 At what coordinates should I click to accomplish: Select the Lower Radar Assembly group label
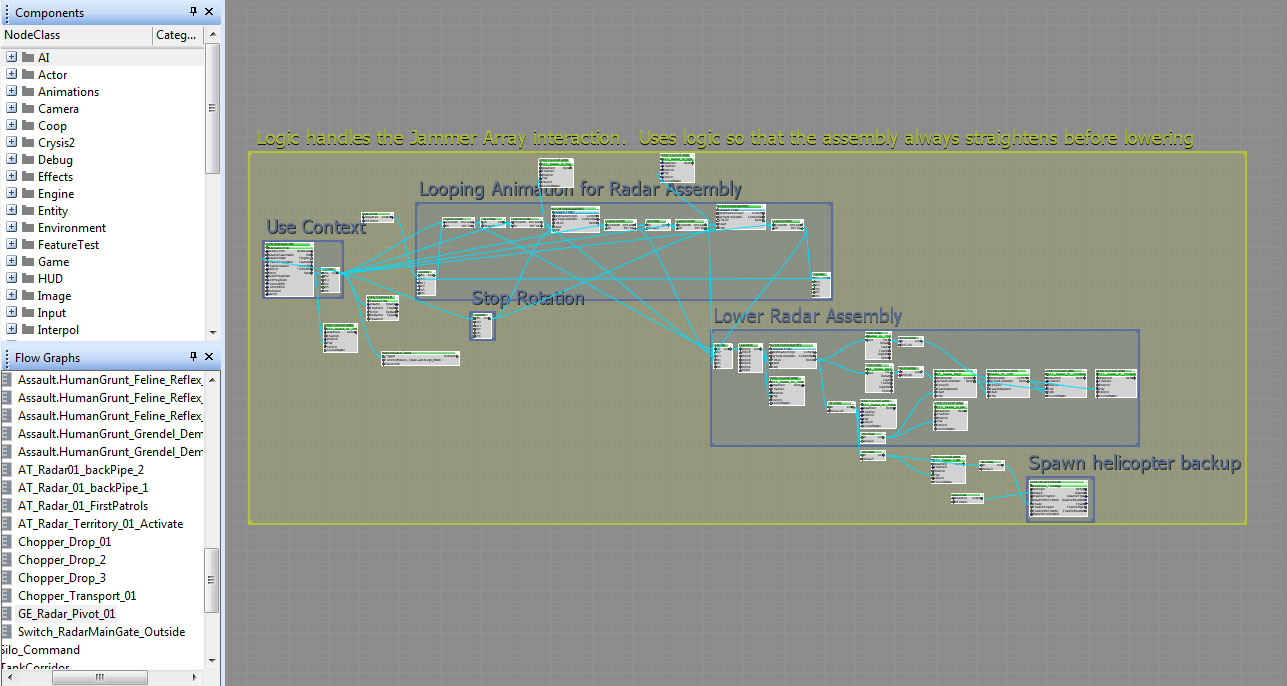point(807,317)
